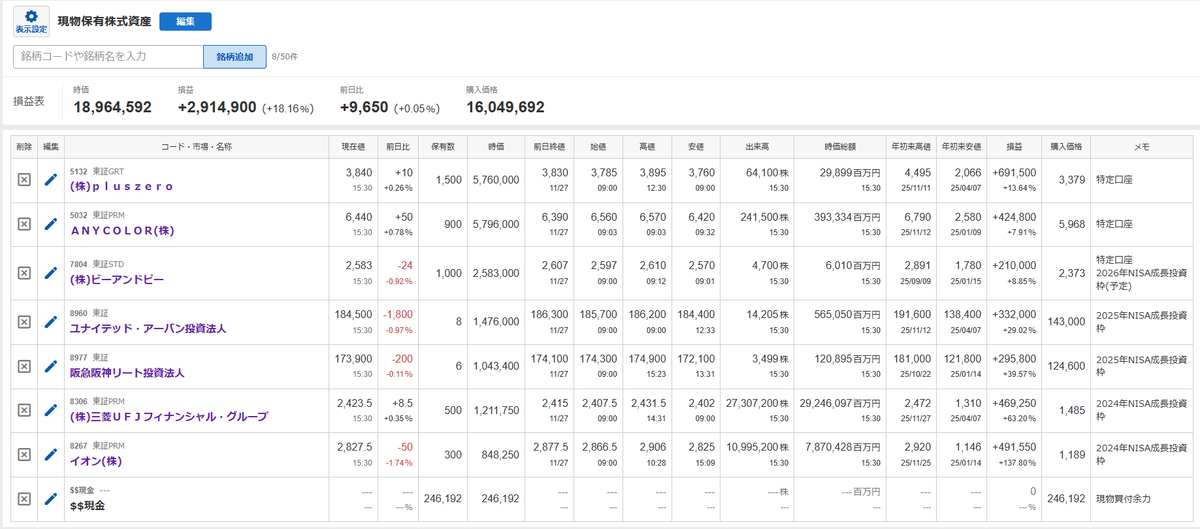Remove the ビーアンドビー holding row
Viewport: 1200px width, 529px height.
[x=24, y=272]
